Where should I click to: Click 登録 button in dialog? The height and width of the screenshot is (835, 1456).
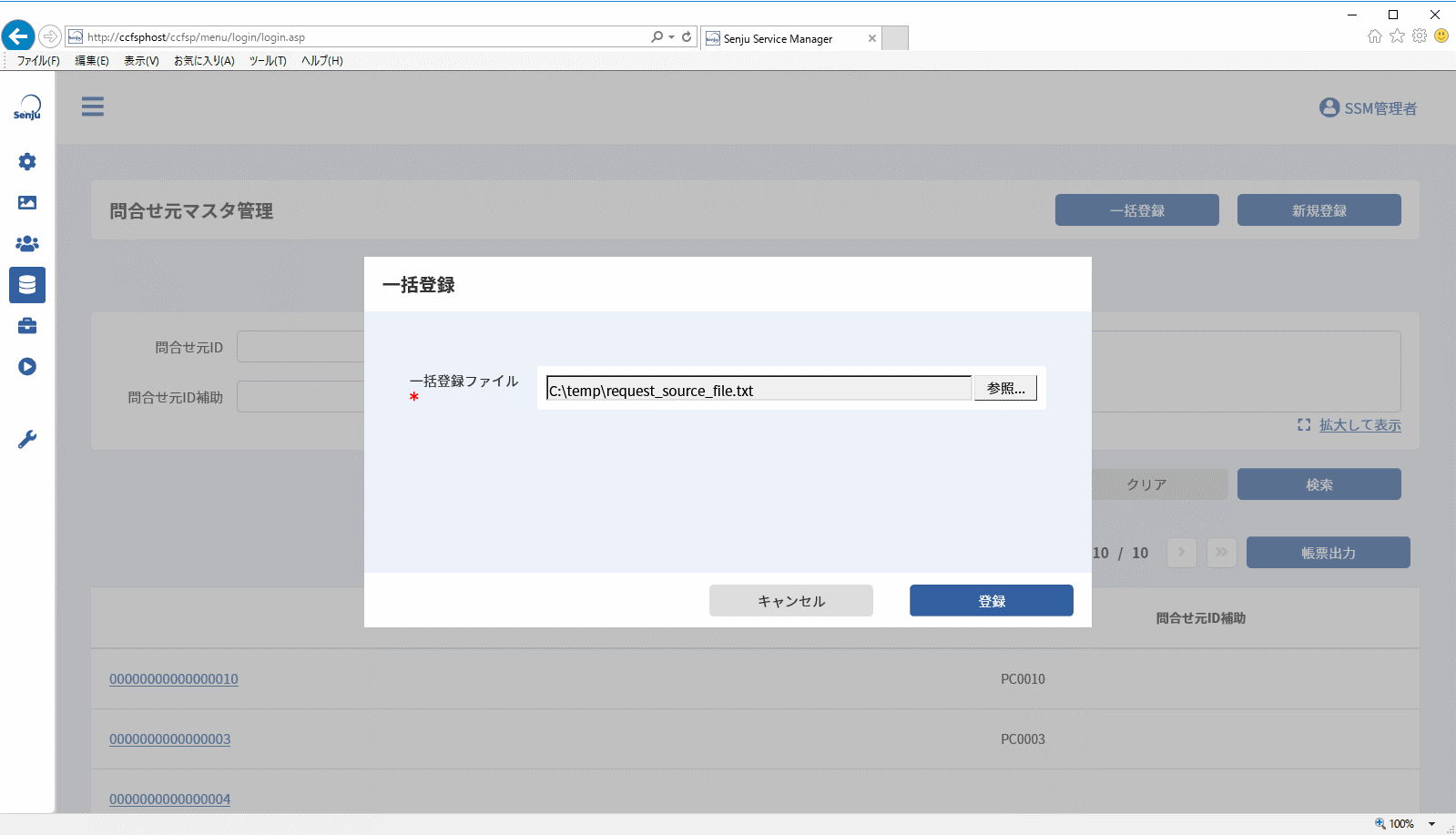click(992, 601)
